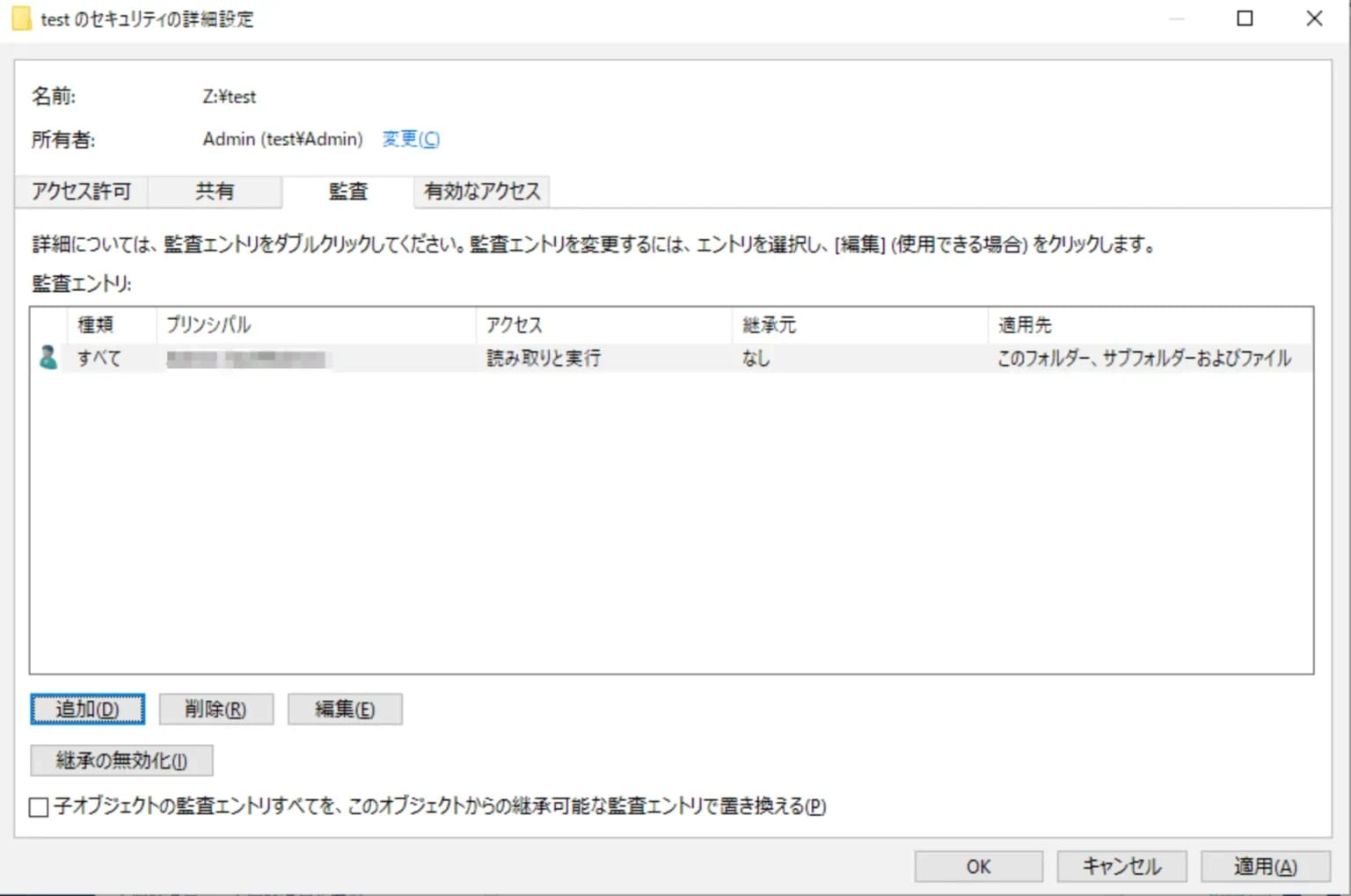
Task: Enable the 子オブジェクトの監査エントリ replacement checkbox
Action: (x=38, y=806)
